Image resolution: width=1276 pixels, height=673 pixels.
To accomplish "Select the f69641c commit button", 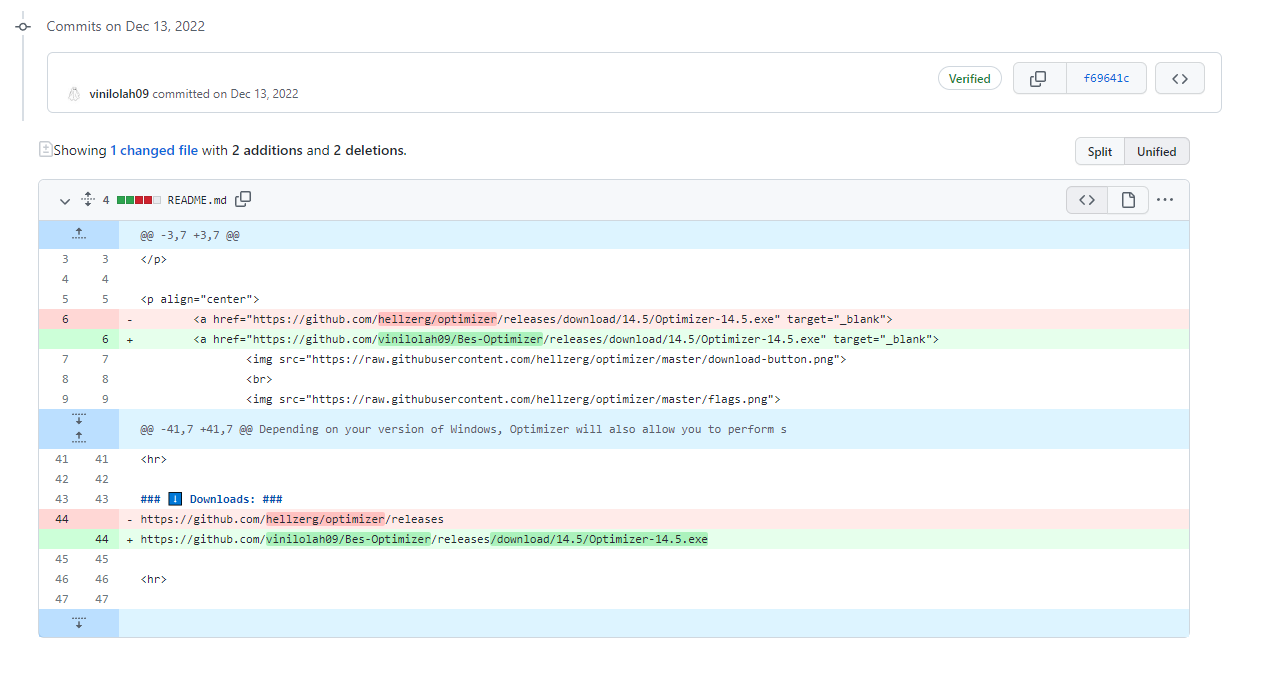I will pos(1106,77).
